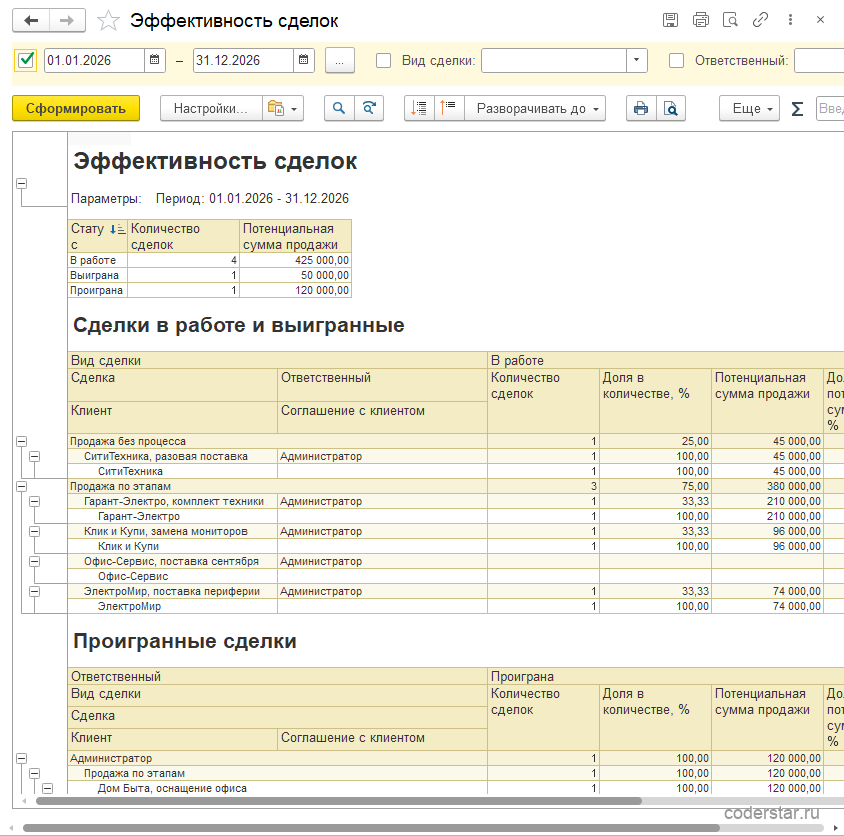
Task: Open calendar for end date 31.12.2026
Action: [x=304, y=60]
